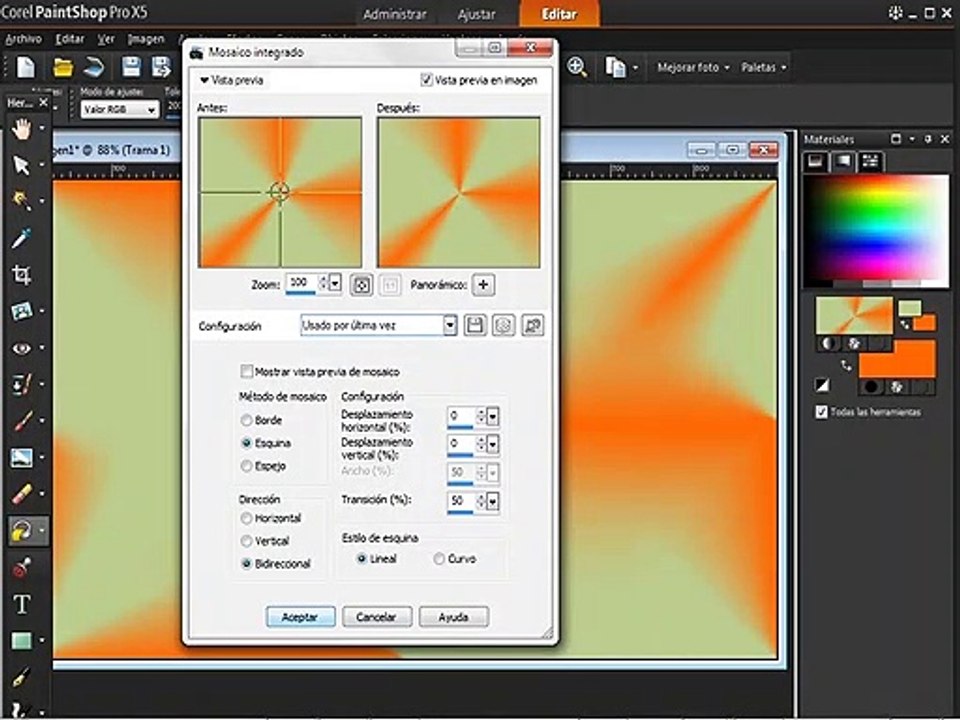
Task: Switch to the Ajustar tab
Action: [476, 14]
